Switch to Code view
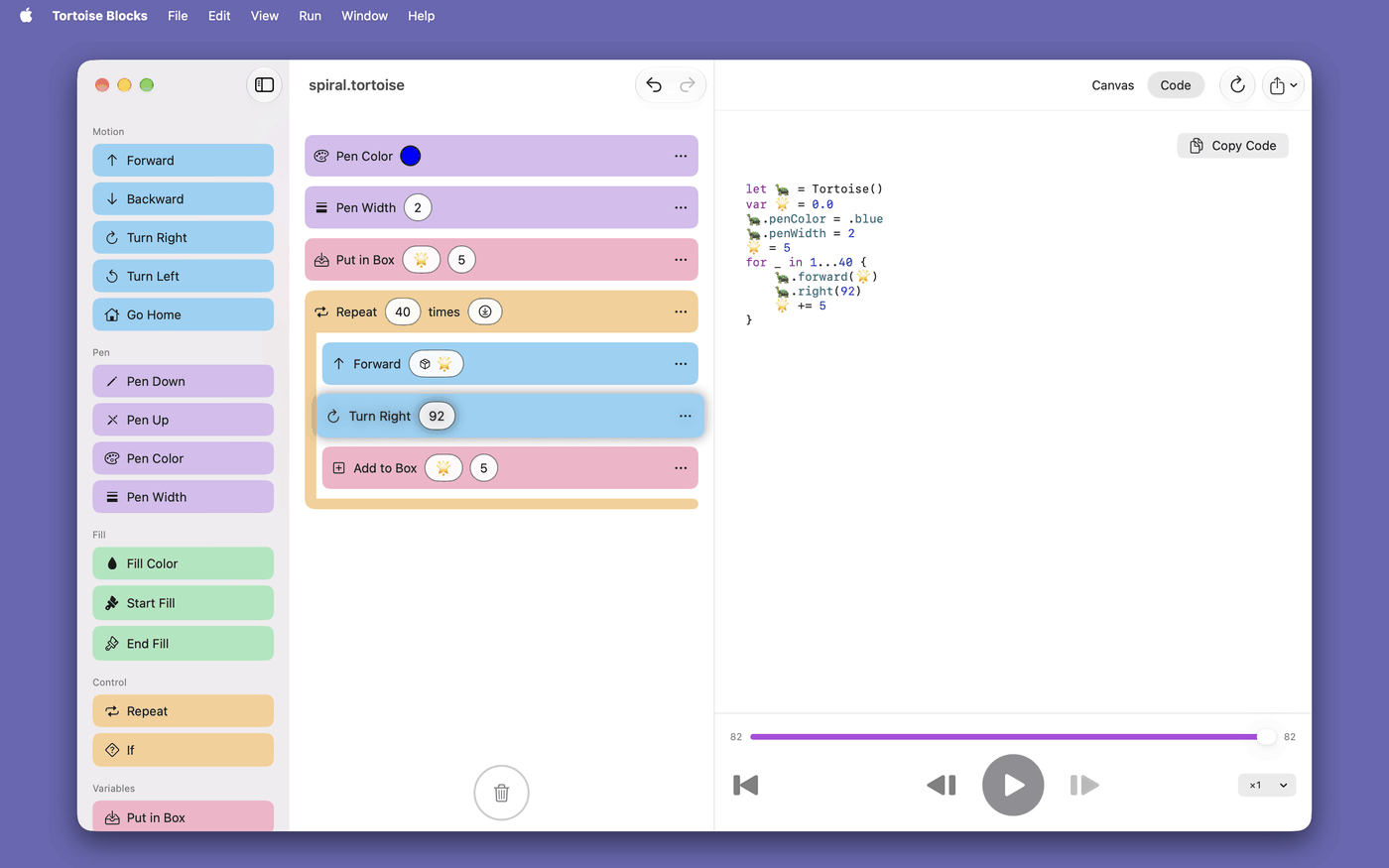This screenshot has height=868, width=1389. pyautogui.click(x=1176, y=85)
